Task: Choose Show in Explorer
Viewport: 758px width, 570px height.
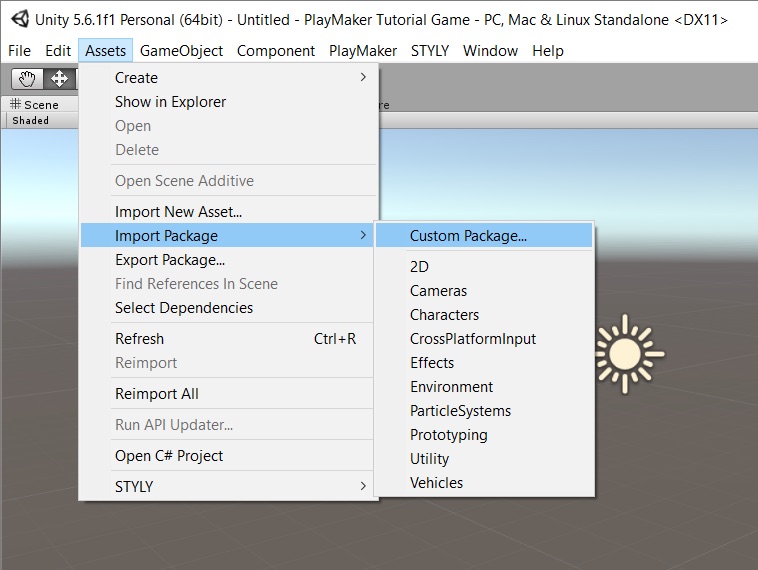Action: (228, 102)
